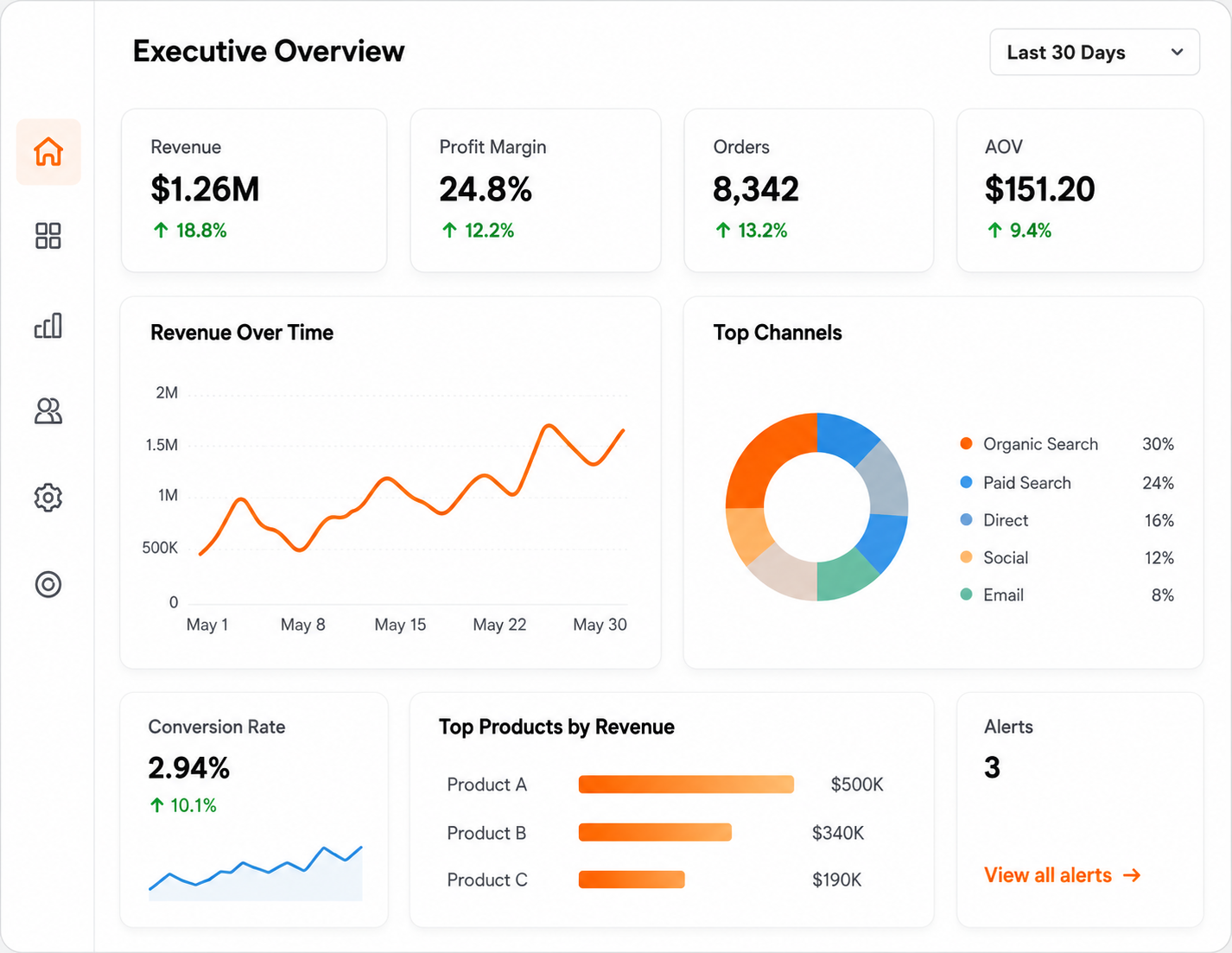Click the chevron in the date range selector
The image size is (1232, 953).
(1177, 52)
